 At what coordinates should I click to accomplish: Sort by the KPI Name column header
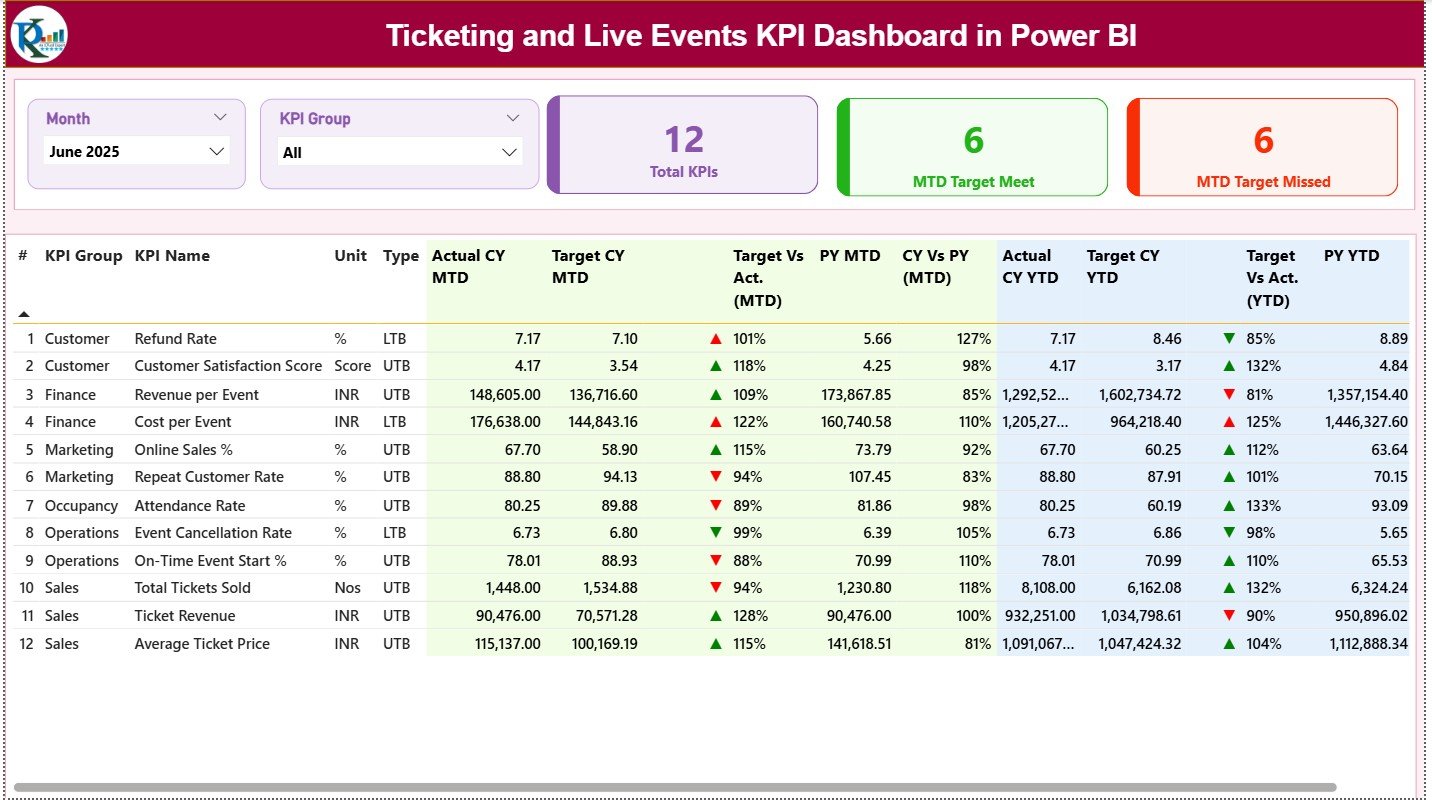(x=172, y=256)
